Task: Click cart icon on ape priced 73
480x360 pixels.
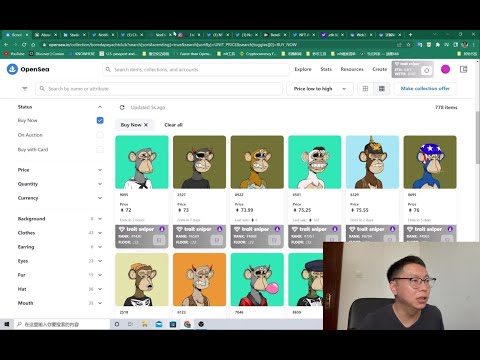Action: pyautogui.click(x=216, y=240)
